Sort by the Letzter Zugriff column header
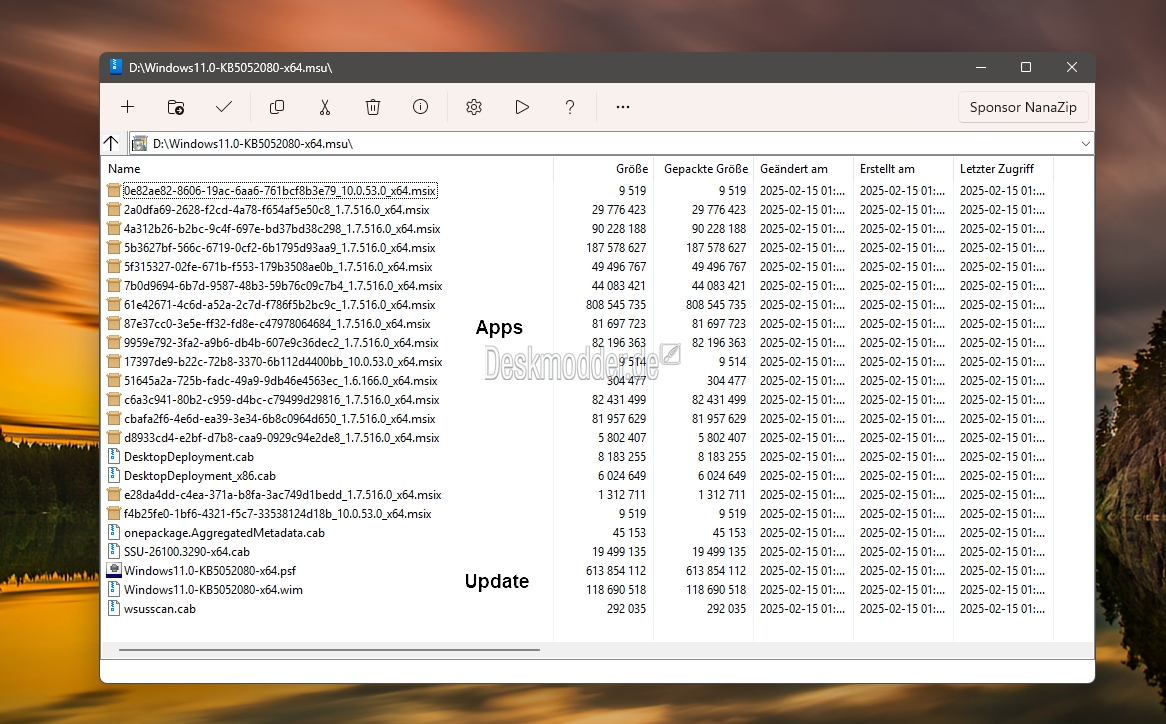The image size is (1166, 724). (996, 169)
